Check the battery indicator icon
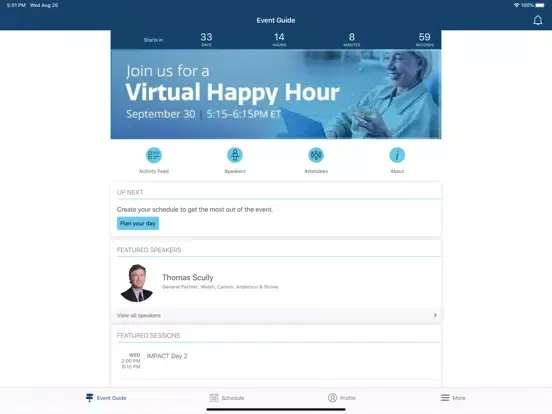This screenshot has width=552, height=414. tap(540, 5)
